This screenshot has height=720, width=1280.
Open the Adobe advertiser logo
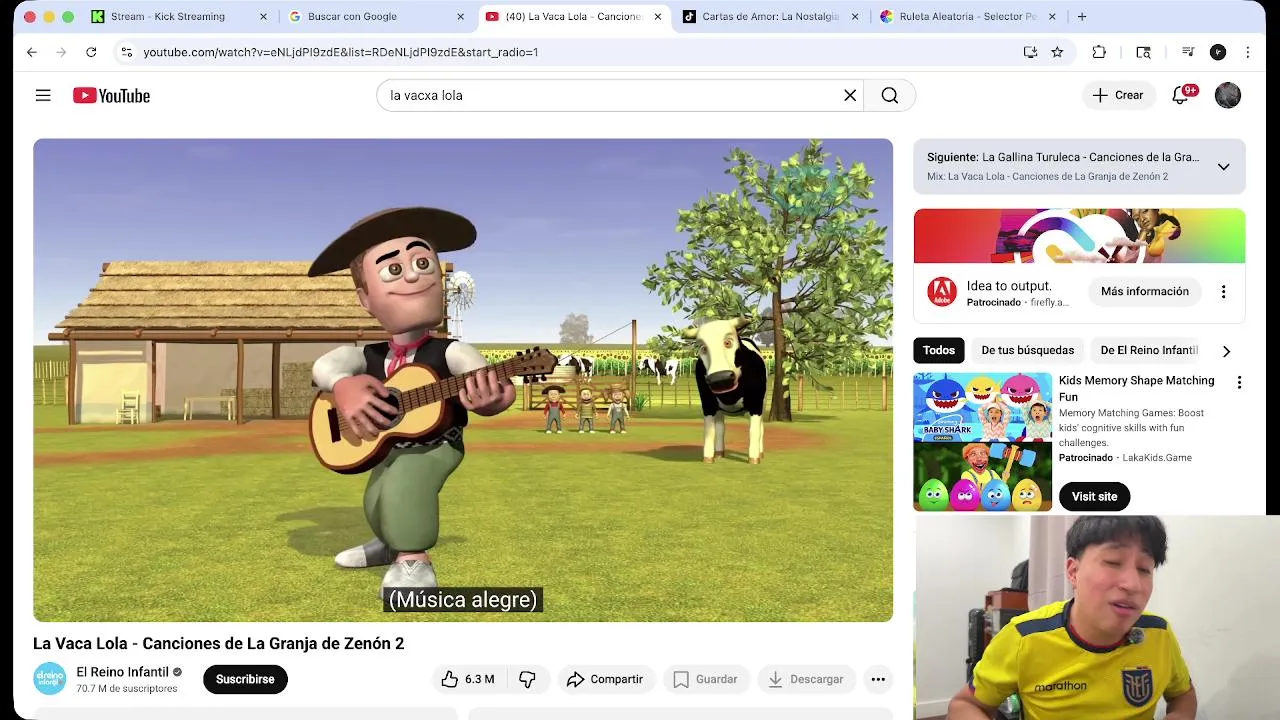point(941,292)
